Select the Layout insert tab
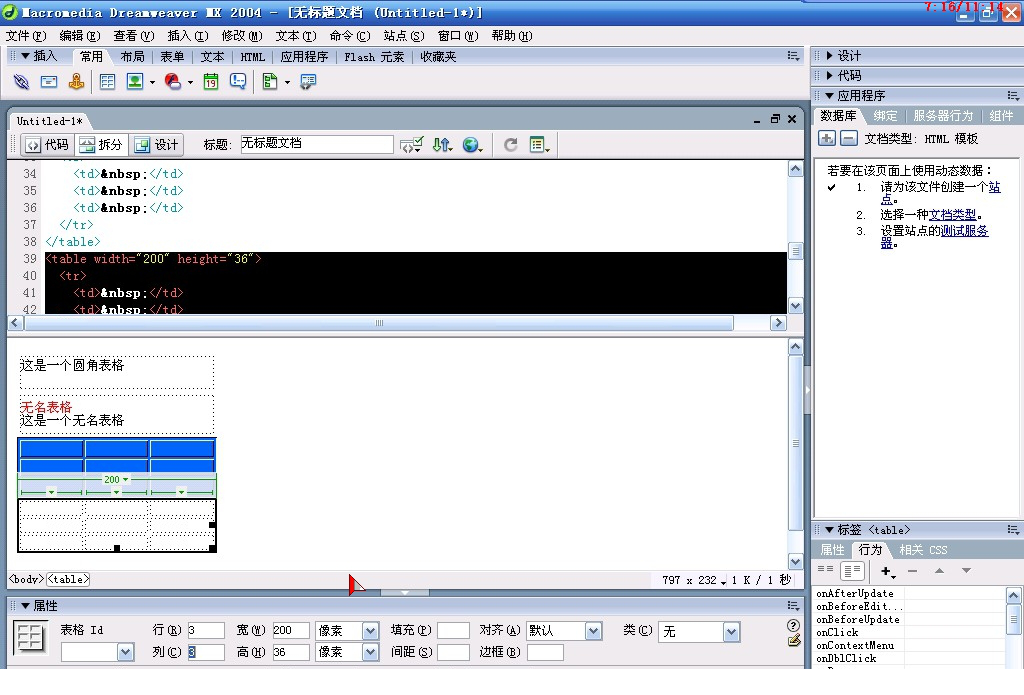 point(132,57)
